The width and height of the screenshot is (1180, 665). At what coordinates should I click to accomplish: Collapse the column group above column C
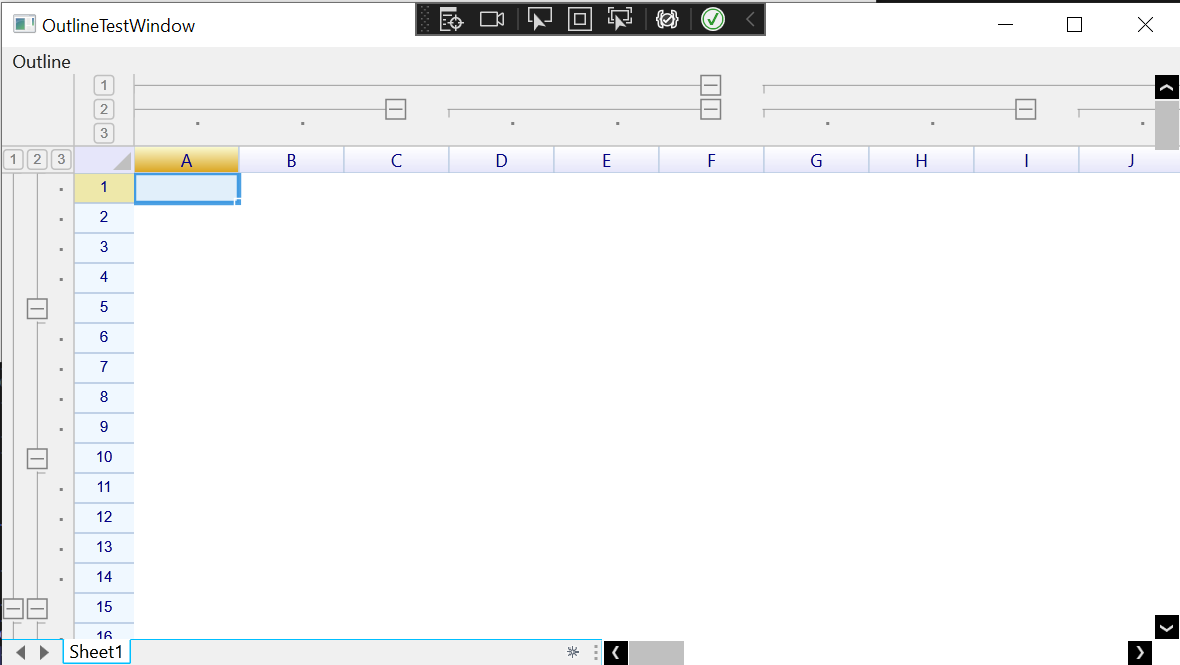coord(395,109)
